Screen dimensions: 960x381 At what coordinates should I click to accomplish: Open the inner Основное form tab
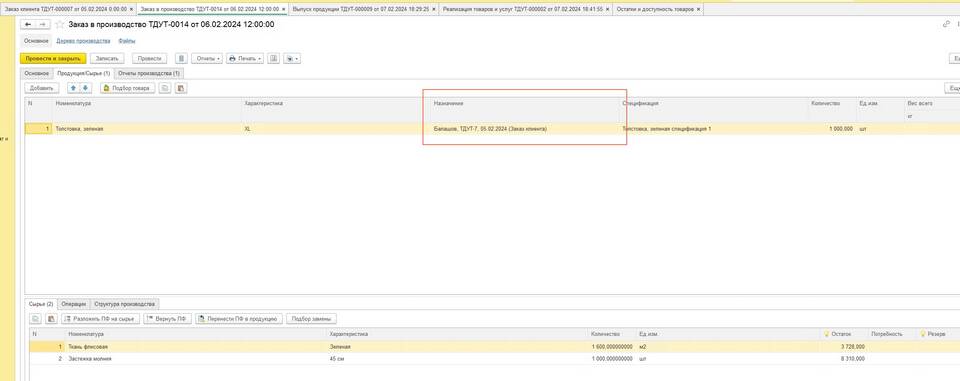(36, 74)
